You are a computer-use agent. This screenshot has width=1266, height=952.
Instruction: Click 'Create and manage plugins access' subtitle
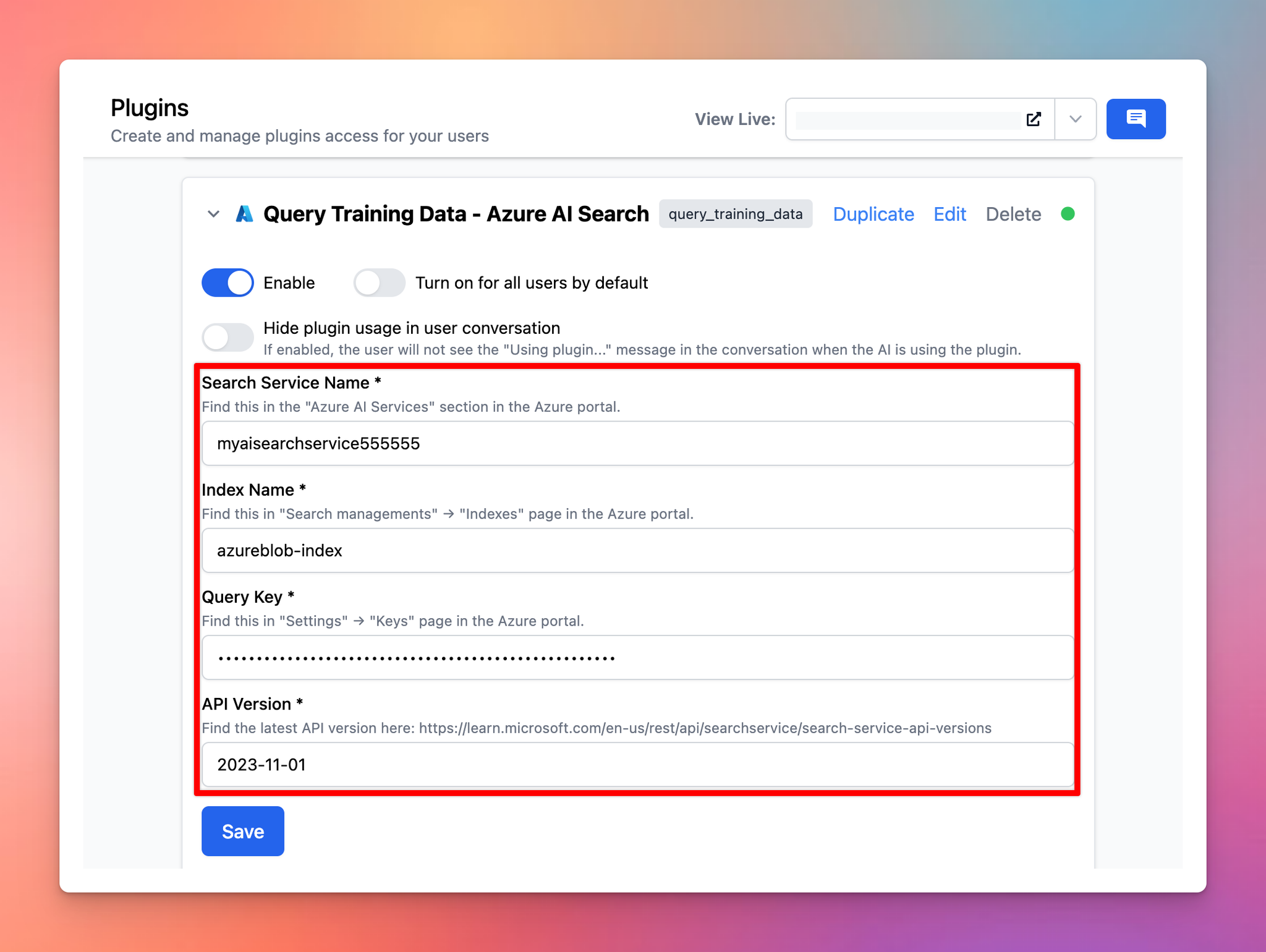(x=300, y=135)
